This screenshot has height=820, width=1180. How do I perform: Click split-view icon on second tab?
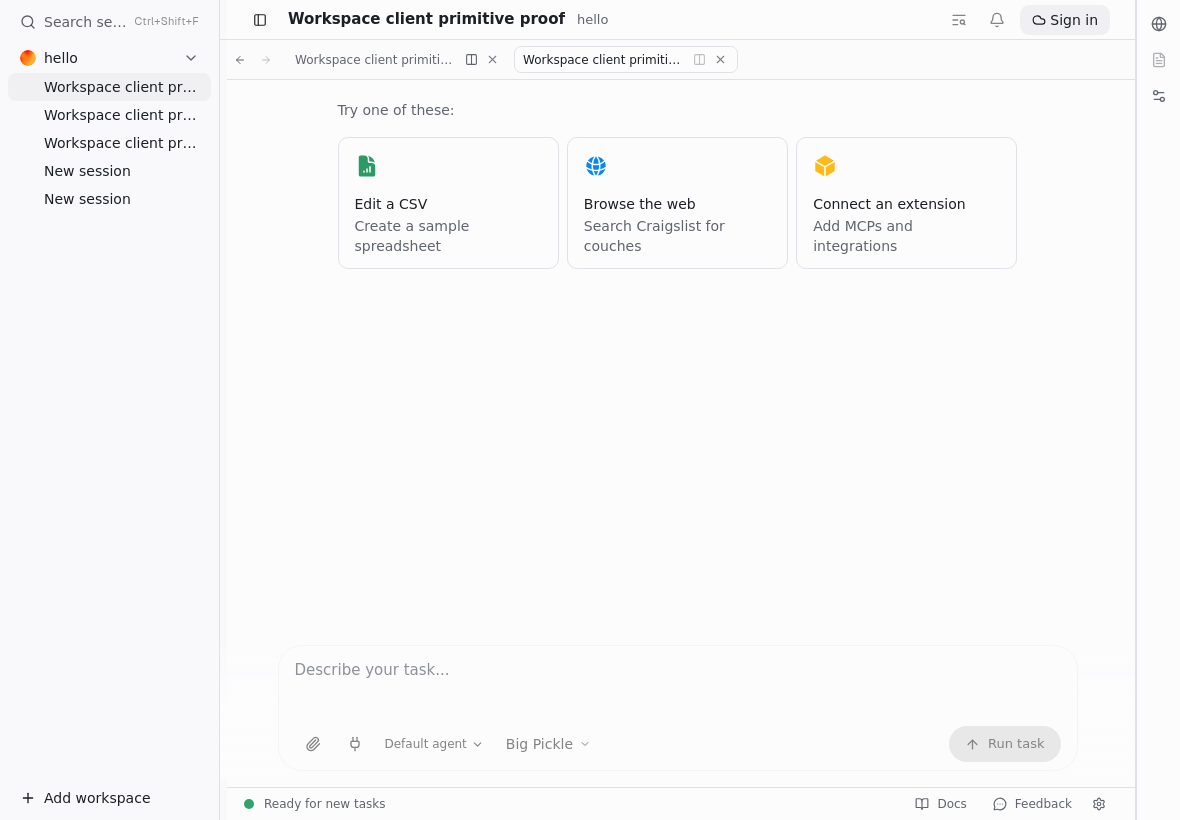pos(699,60)
